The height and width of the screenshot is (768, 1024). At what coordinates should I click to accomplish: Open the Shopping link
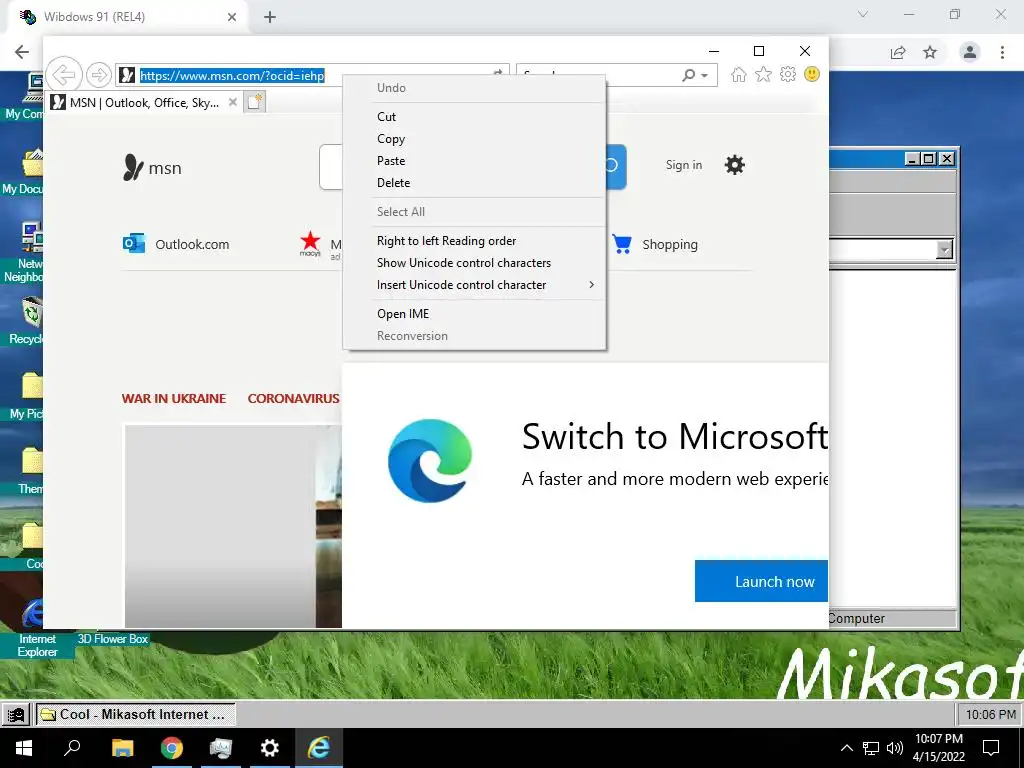[x=670, y=244]
